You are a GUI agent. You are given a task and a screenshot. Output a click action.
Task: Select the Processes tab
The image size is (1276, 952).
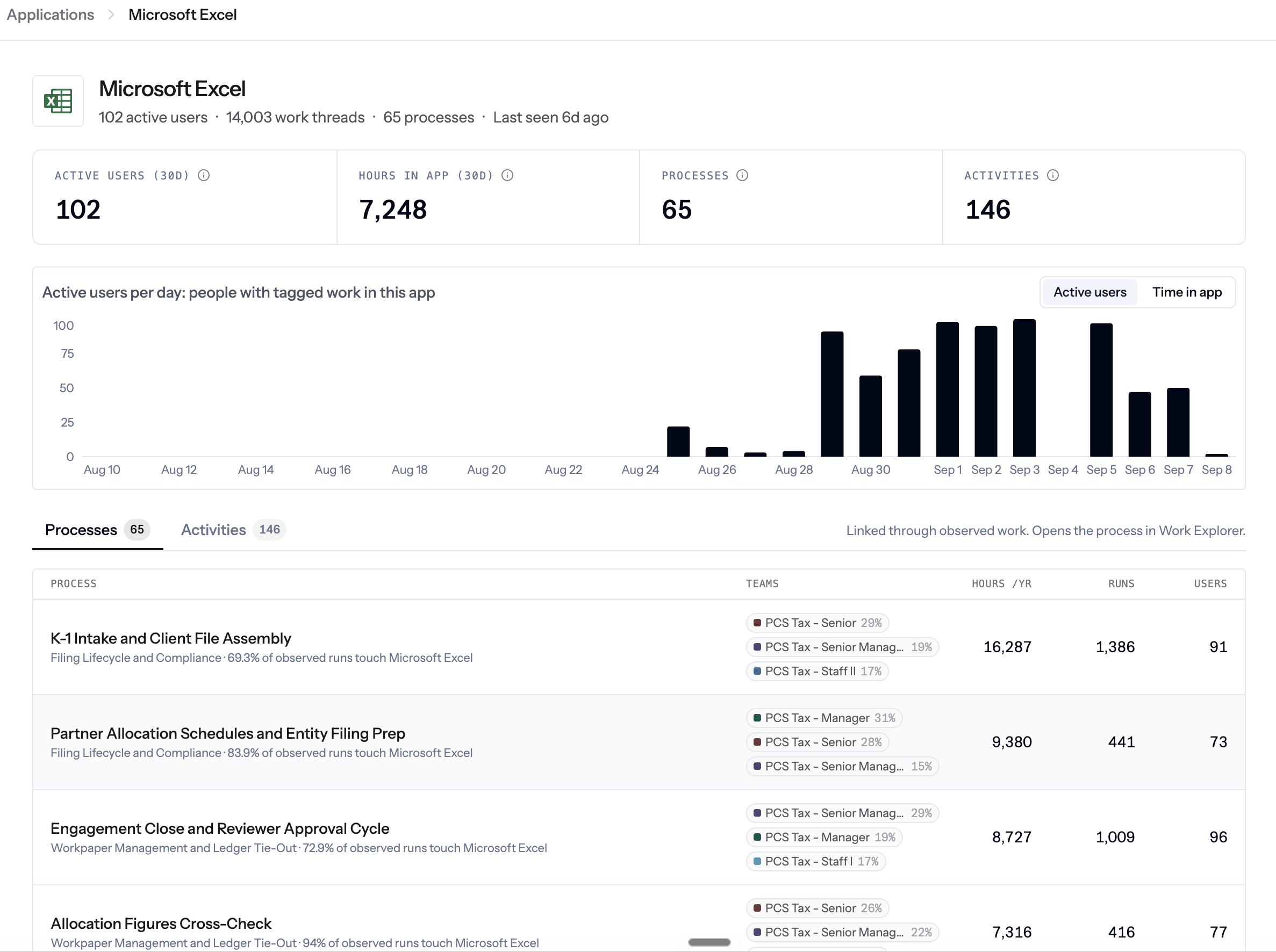tap(97, 530)
